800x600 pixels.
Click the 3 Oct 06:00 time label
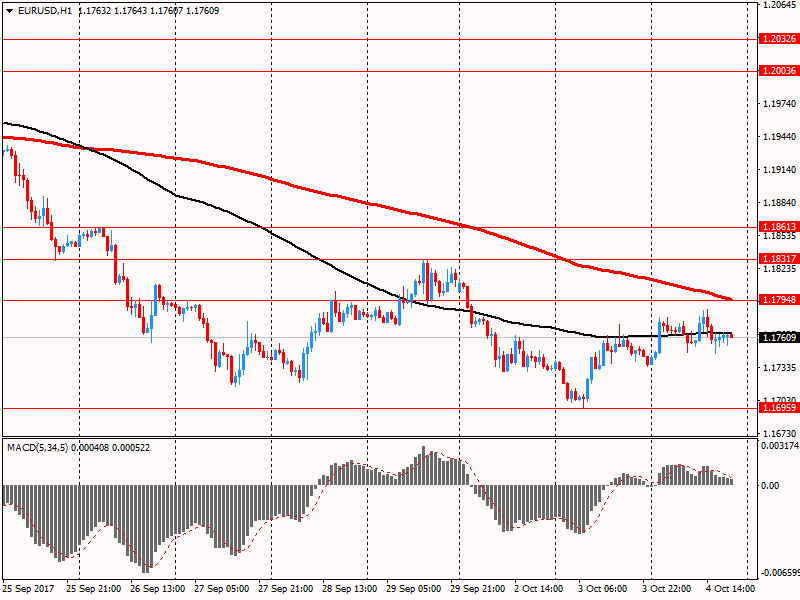click(603, 589)
